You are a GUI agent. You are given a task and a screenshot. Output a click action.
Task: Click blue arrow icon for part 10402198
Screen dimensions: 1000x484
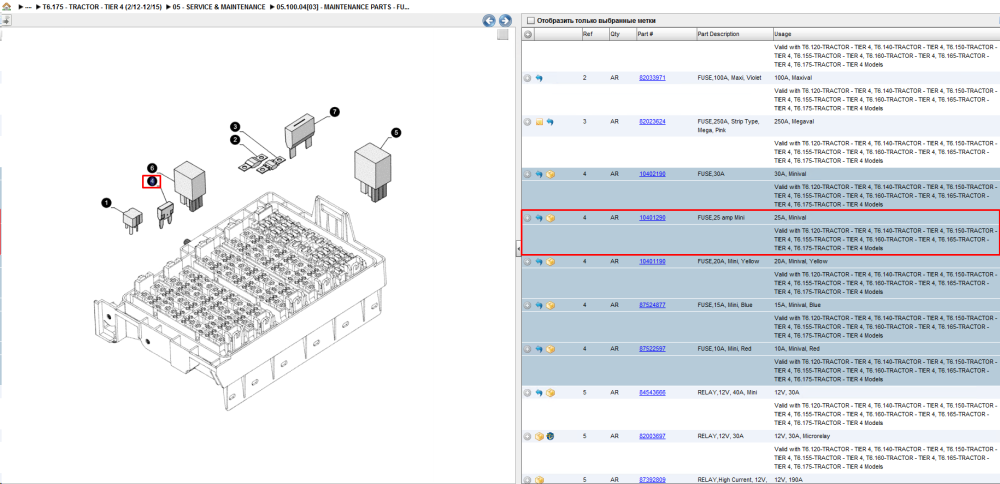click(x=540, y=173)
